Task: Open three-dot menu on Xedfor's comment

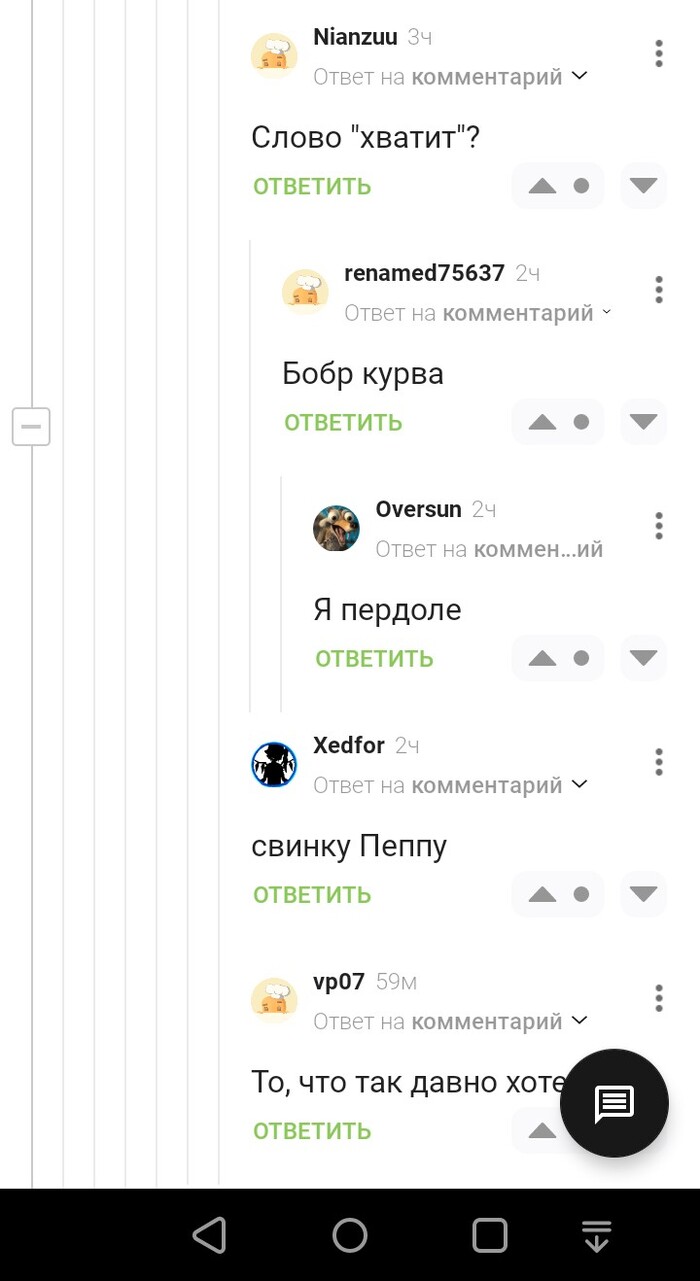Action: [658, 762]
